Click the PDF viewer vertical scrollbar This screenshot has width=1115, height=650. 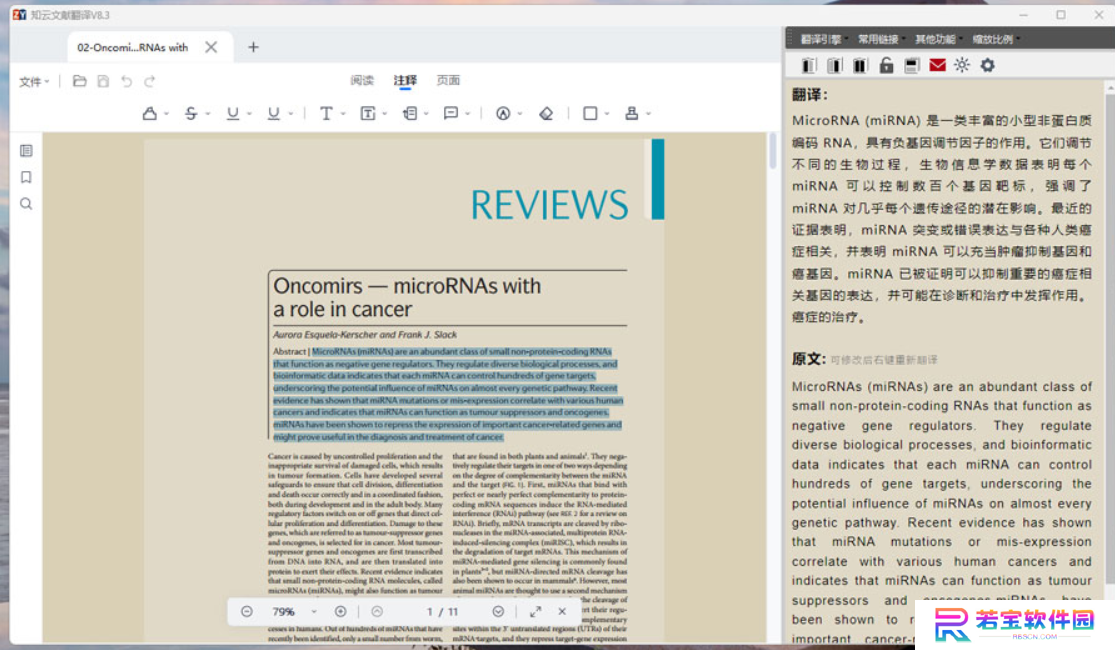pos(773,151)
